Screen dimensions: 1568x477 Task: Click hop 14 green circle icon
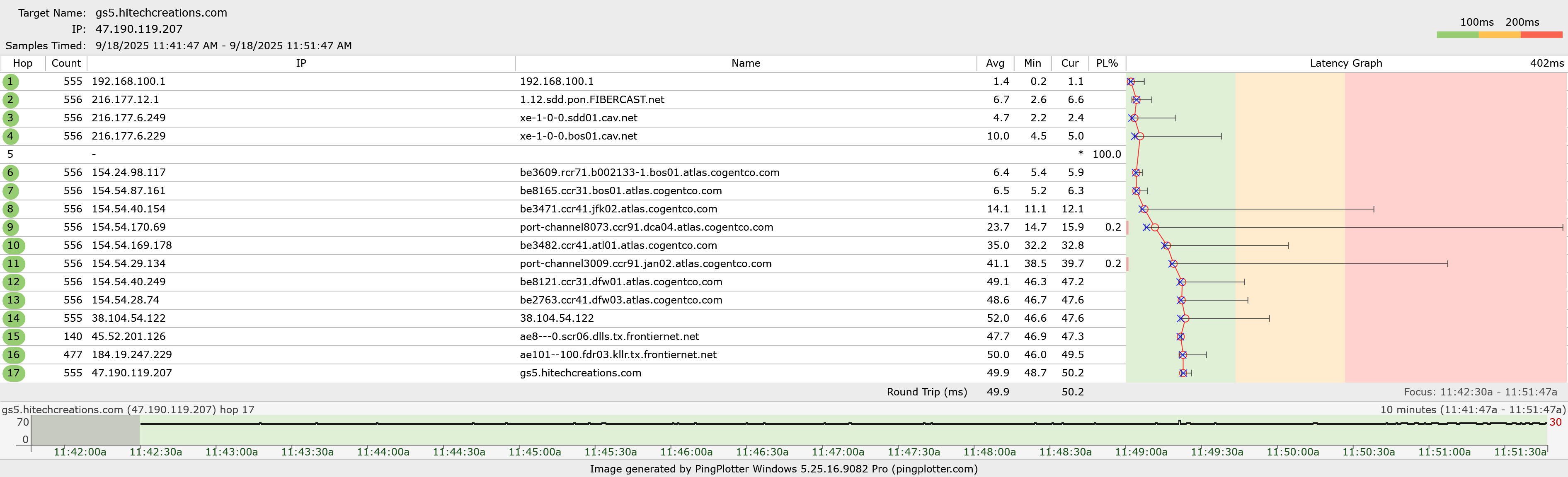coord(13,319)
